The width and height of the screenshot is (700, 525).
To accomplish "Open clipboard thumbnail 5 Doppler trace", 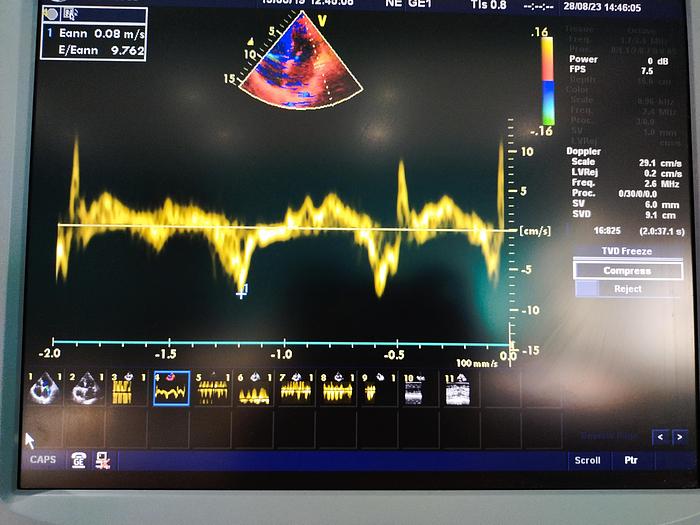I will coord(212,388).
